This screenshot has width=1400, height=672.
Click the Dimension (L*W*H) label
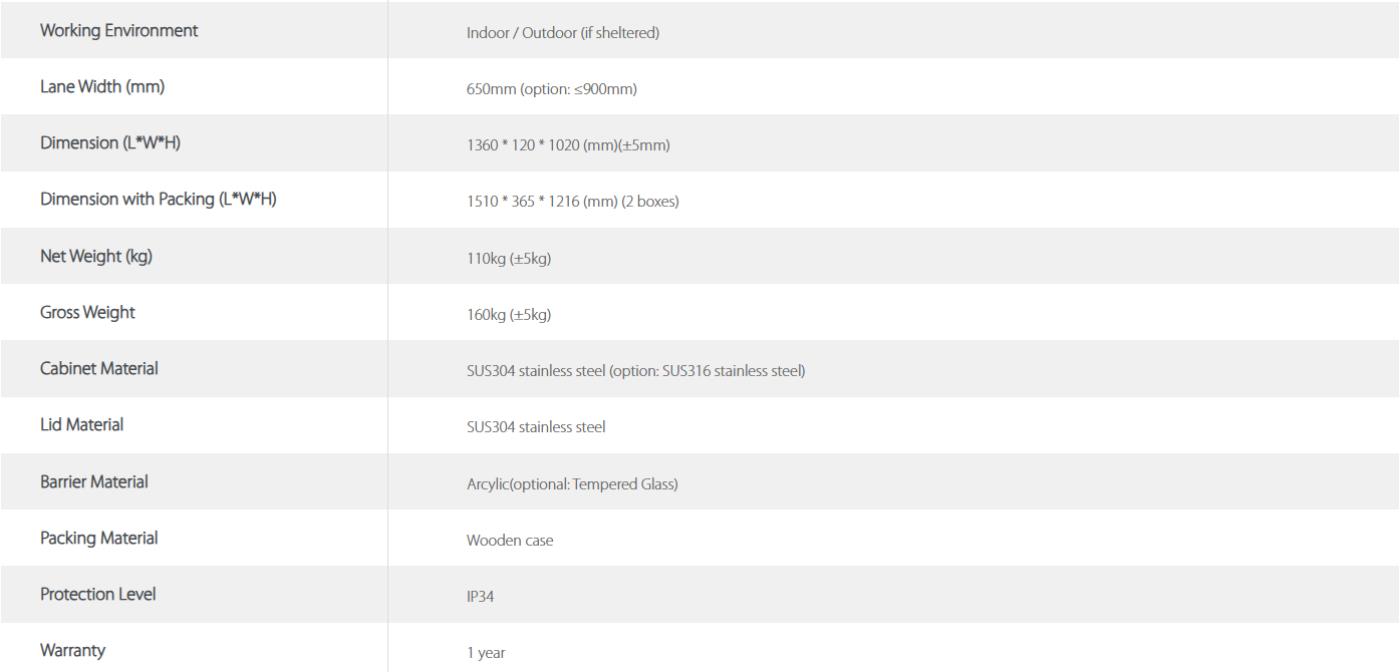(110, 143)
